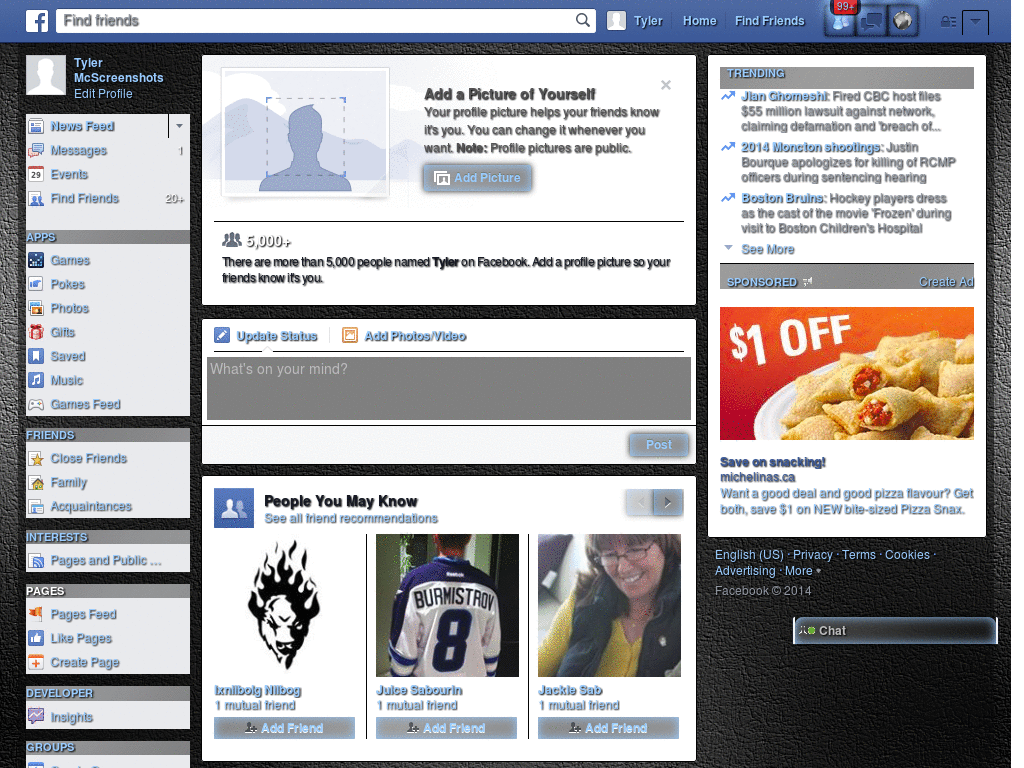Open the notifications globe icon
Image resolution: width=1024 pixels, height=768 pixels.
pyautogui.click(x=903, y=22)
